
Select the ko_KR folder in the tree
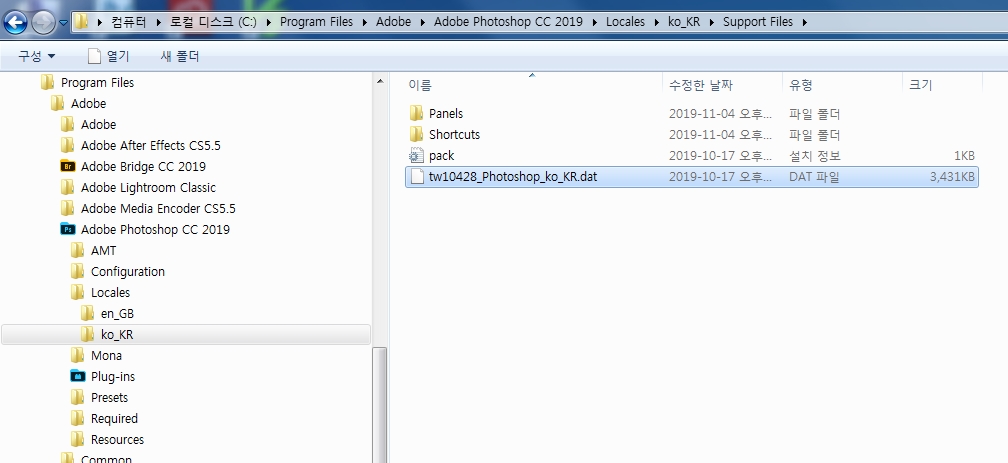pos(117,335)
